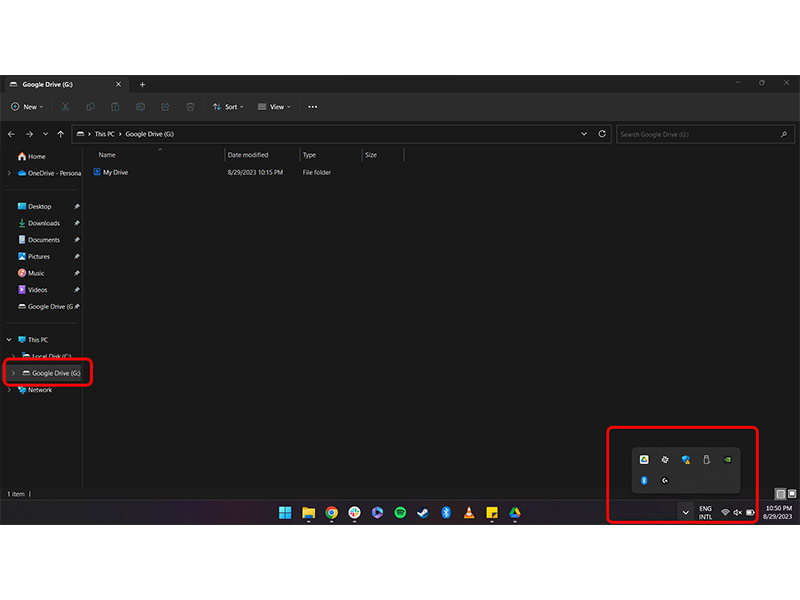This screenshot has height=600, width=800.
Task: Open Google Drive icon in tray overflow
Action: point(644,460)
